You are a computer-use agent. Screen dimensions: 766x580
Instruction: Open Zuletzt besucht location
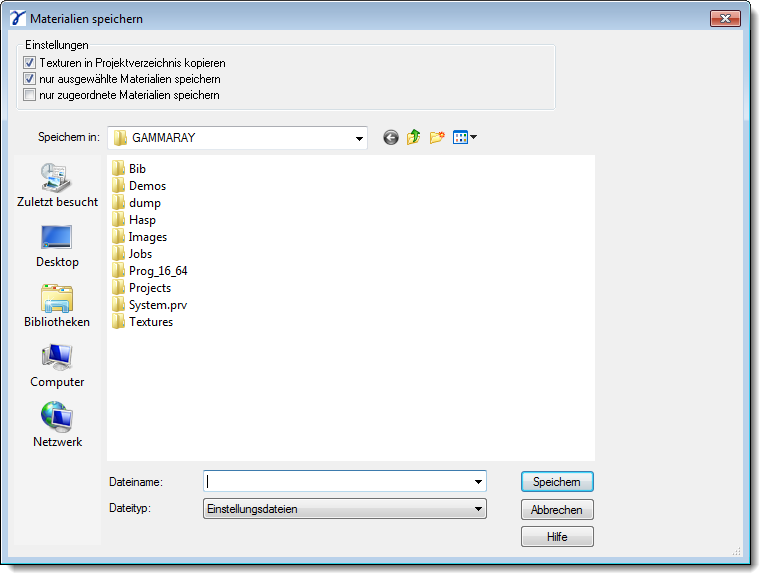pos(57,186)
